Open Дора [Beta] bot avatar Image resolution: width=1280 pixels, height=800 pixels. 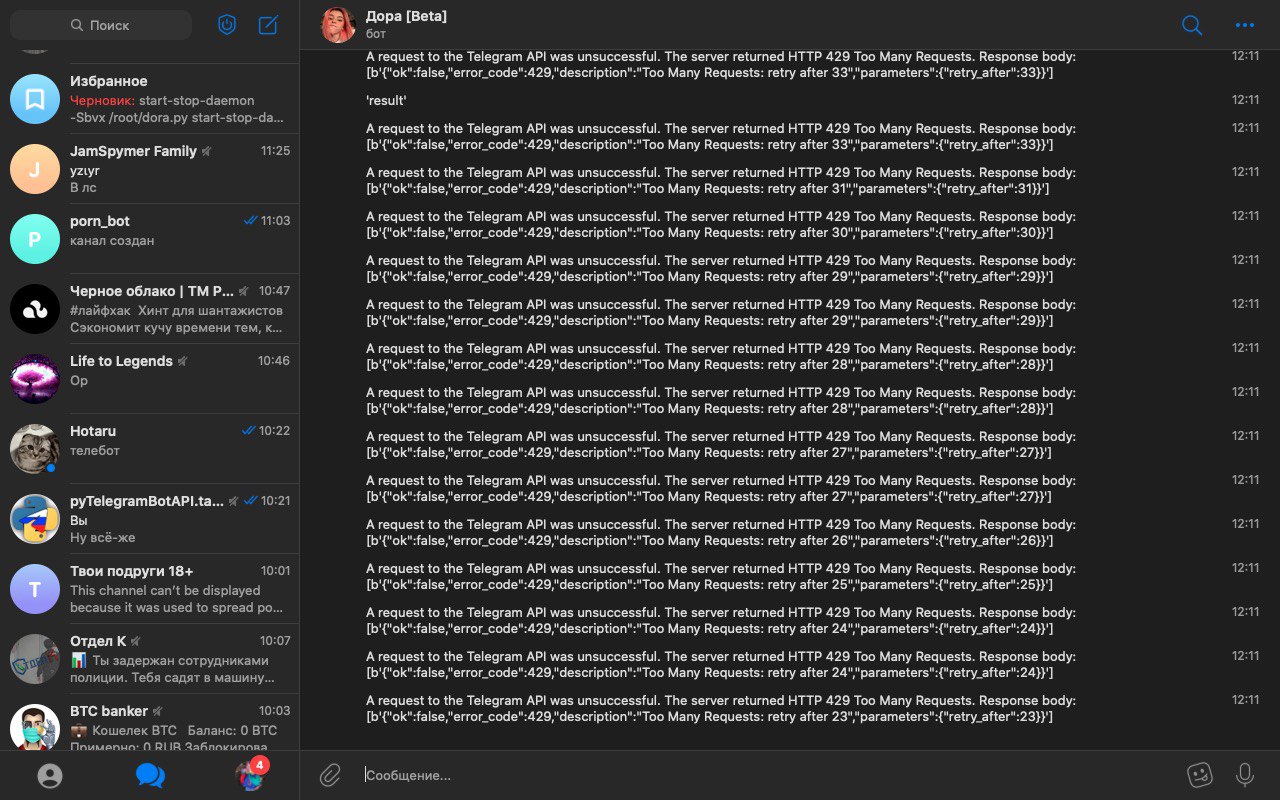click(x=338, y=25)
